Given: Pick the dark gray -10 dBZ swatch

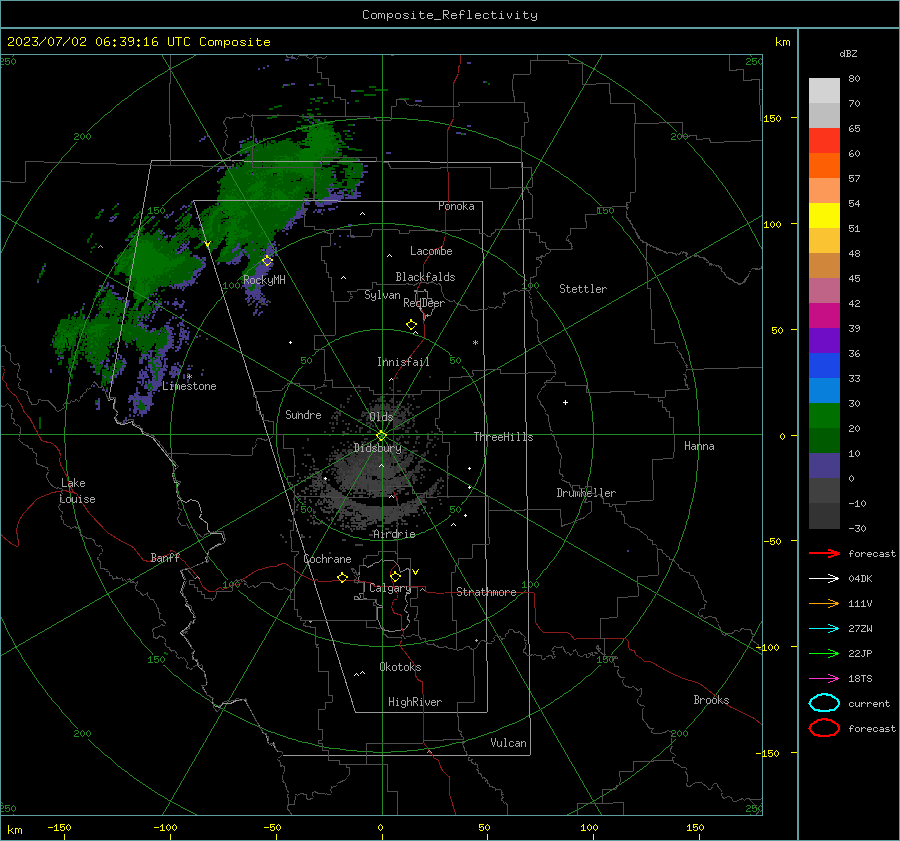Looking at the screenshot, I should pyautogui.click(x=824, y=516).
